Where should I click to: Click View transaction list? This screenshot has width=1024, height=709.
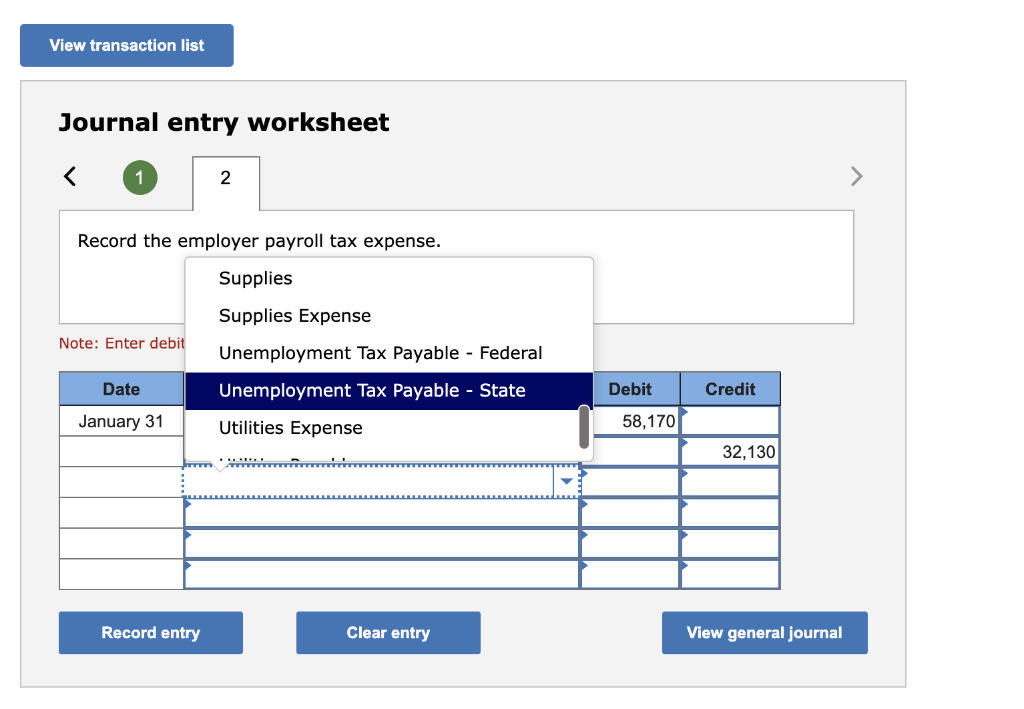coord(126,45)
